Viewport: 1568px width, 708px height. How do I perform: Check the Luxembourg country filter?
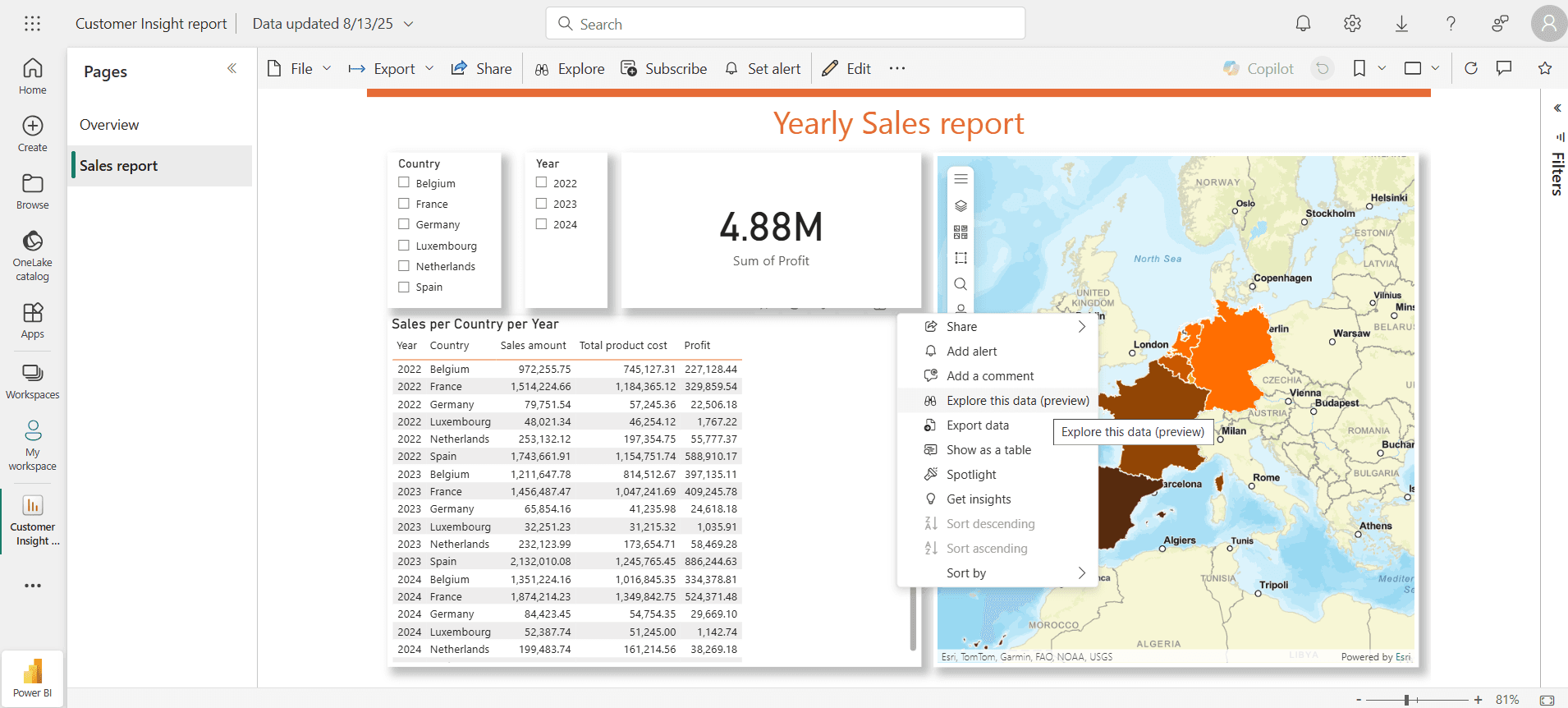(404, 245)
